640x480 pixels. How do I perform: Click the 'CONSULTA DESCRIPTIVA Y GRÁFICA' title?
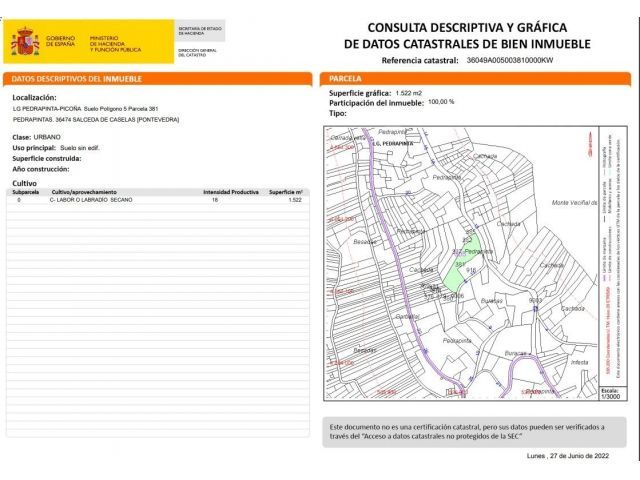pos(467,28)
